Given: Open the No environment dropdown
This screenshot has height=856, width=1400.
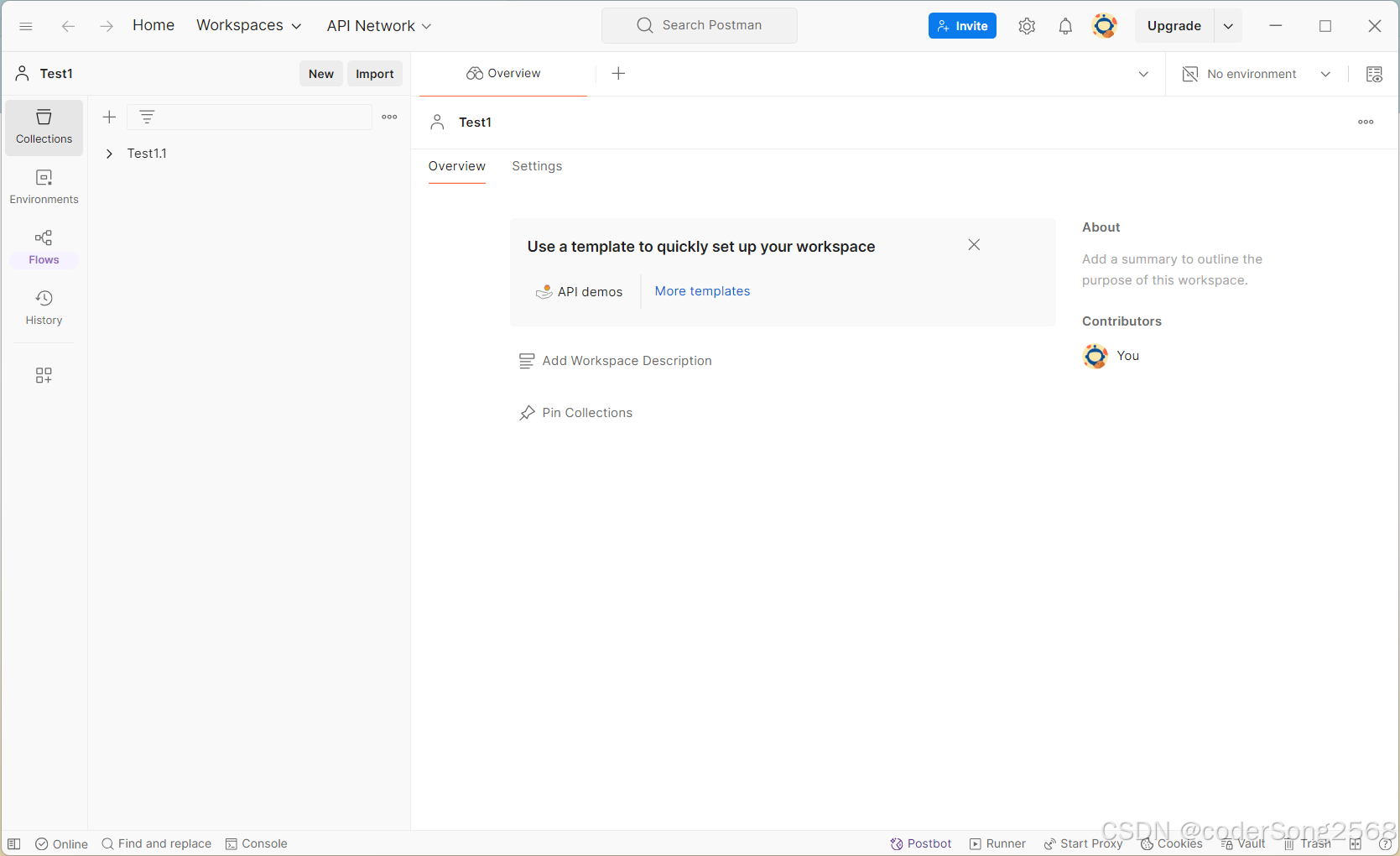Looking at the screenshot, I should coord(1257,74).
